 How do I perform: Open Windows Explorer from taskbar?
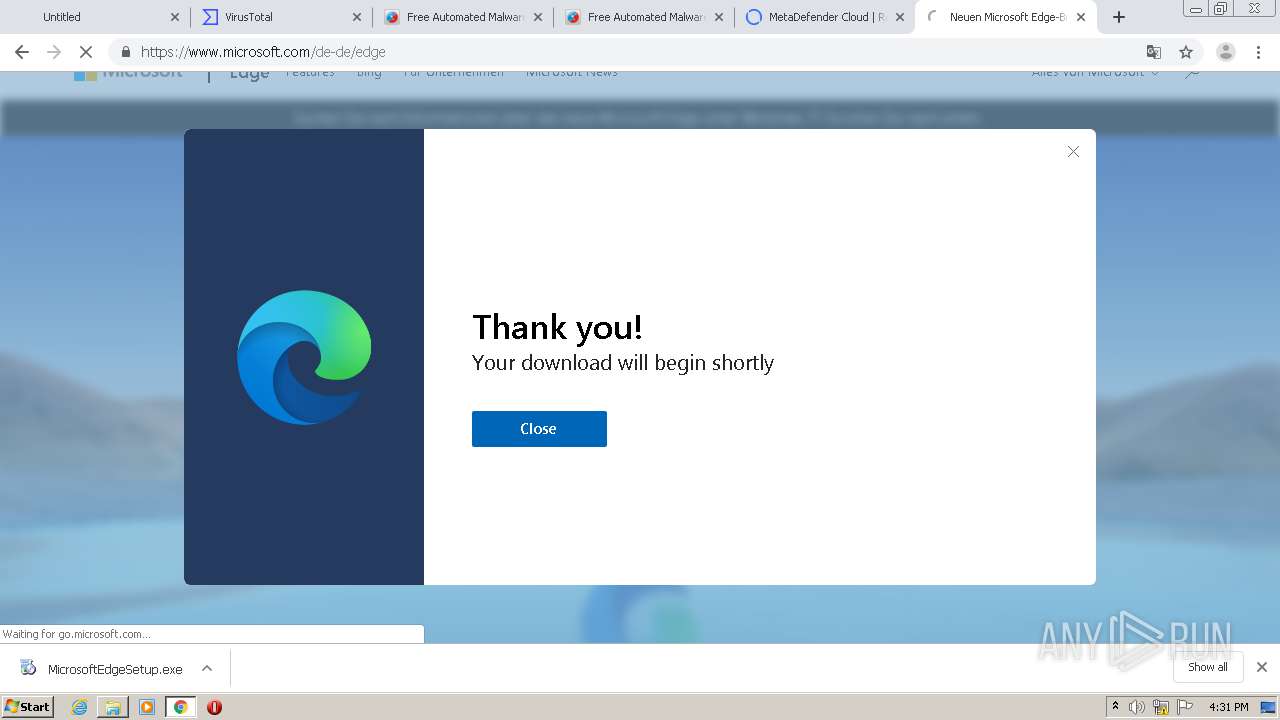(x=113, y=707)
